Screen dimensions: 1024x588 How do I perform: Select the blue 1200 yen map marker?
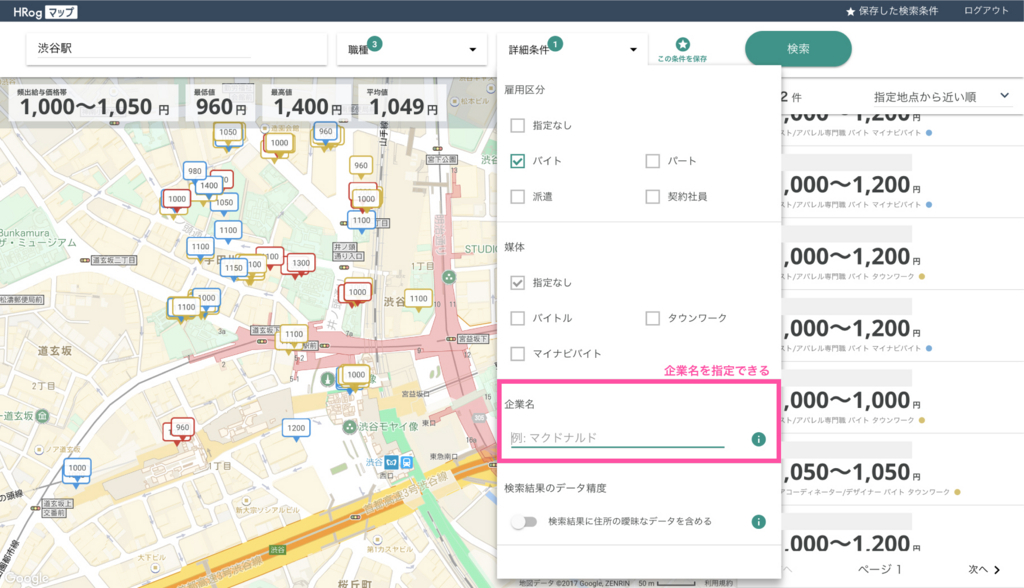click(296, 429)
